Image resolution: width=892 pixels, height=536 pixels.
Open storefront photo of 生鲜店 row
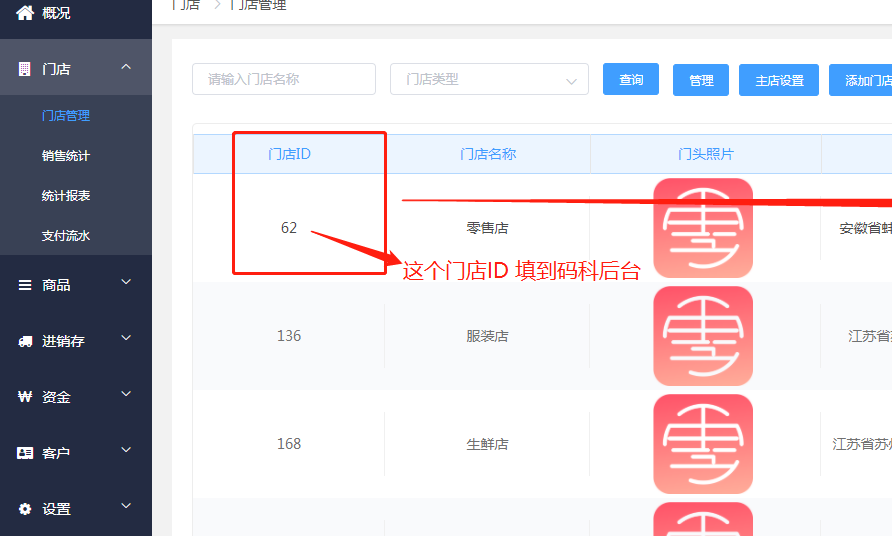[x=703, y=444]
